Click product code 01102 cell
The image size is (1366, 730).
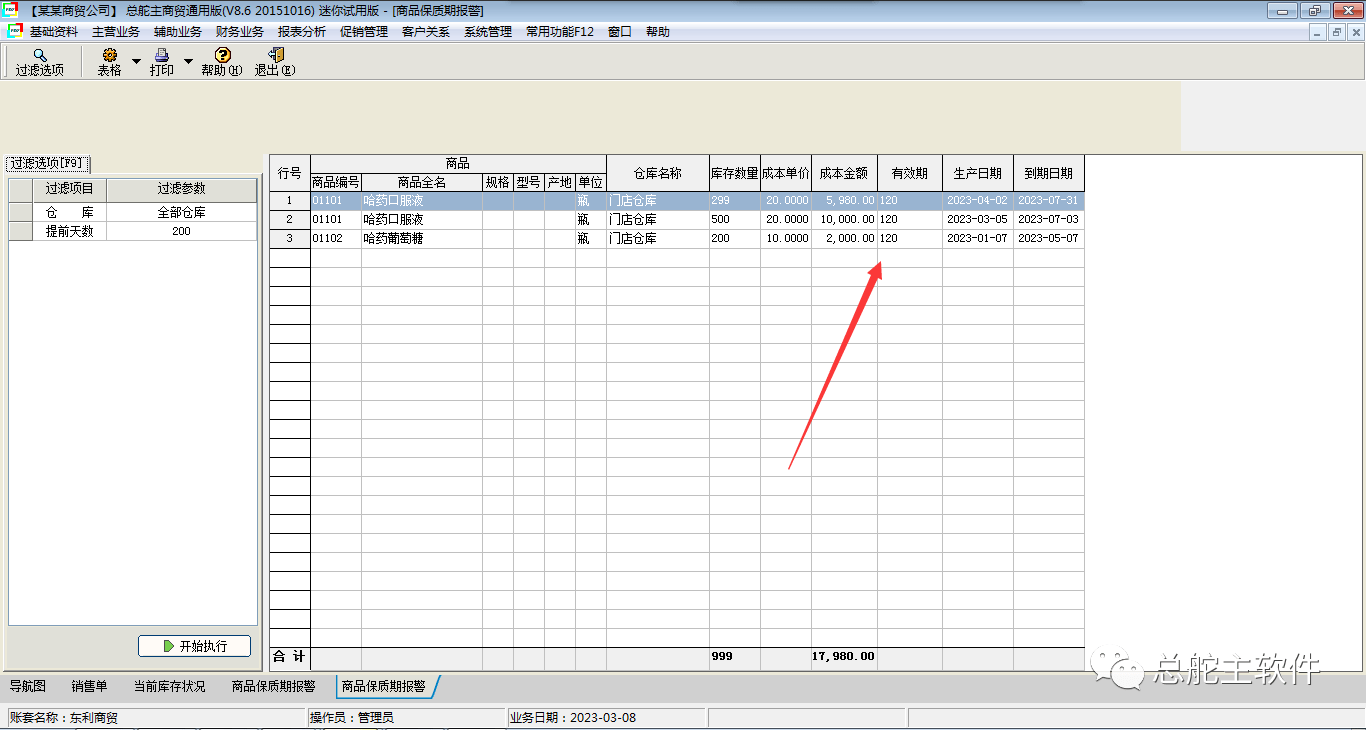tap(336, 239)
